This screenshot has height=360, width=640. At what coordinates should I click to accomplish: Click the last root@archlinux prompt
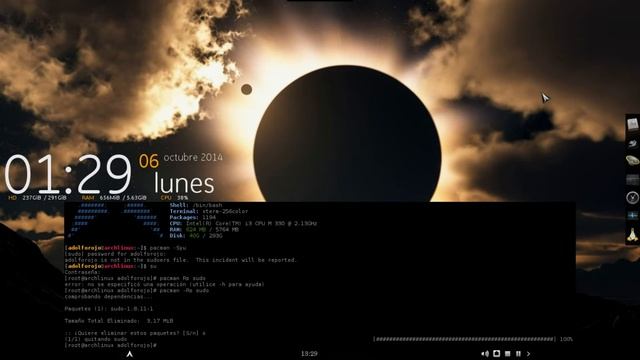(x=111, y=345)
